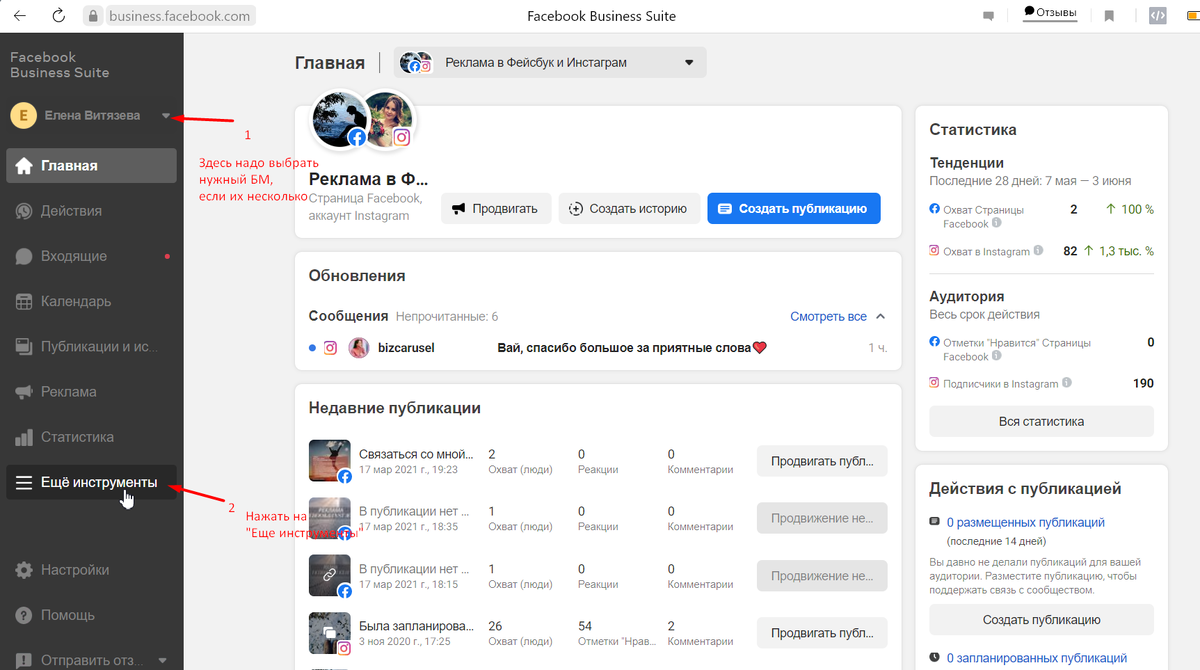
Task: Open Главная in the sidebar
Action: click(x=91, y=166)
